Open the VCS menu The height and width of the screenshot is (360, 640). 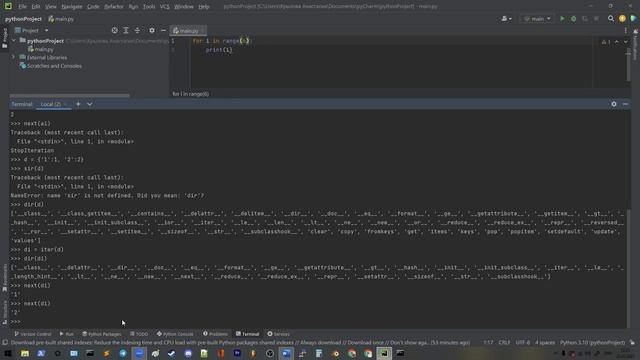click(164, 7)
